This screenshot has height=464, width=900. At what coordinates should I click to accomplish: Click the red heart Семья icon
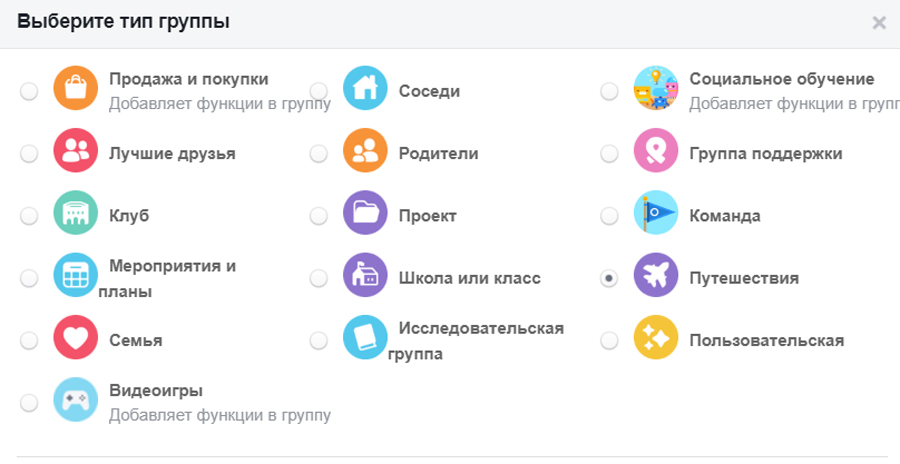[75, 338]
